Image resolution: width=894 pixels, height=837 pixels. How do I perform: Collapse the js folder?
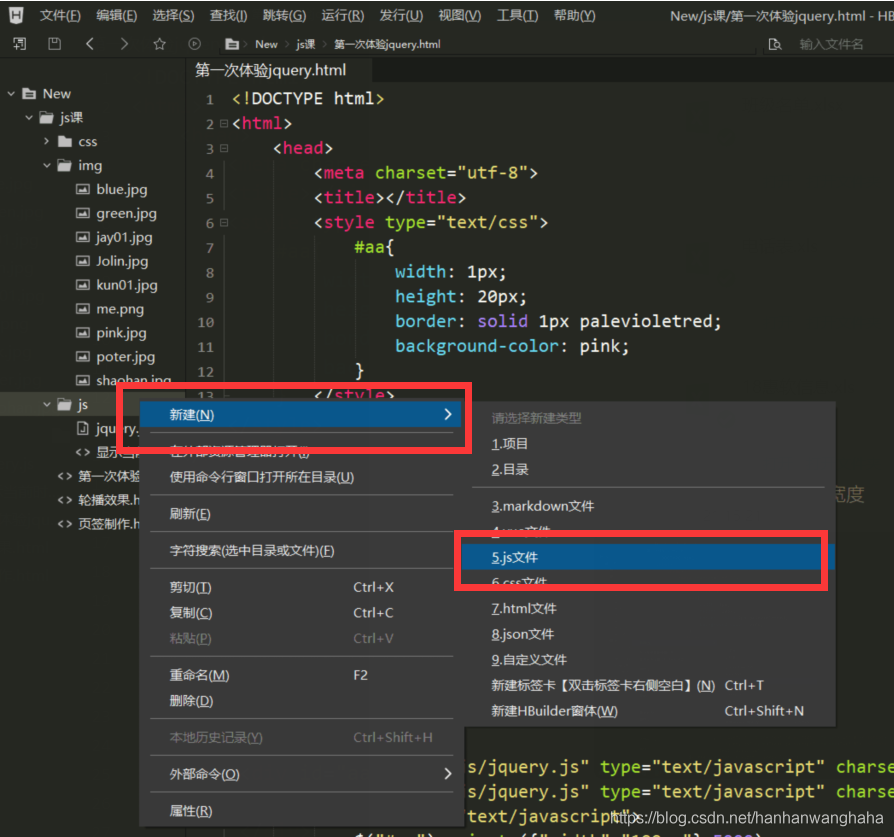(47, 404)
